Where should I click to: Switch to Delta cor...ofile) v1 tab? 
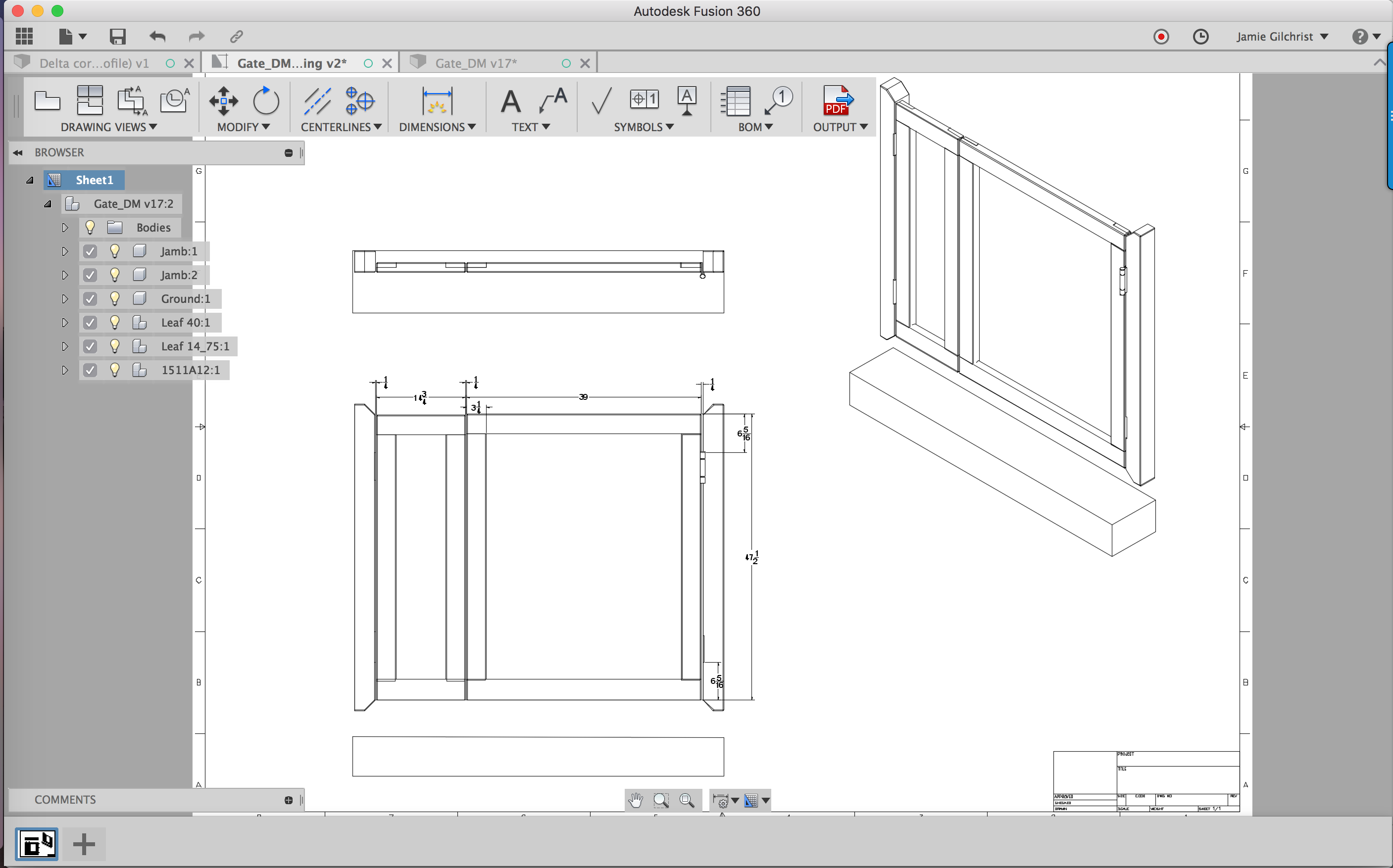[94, 63]
